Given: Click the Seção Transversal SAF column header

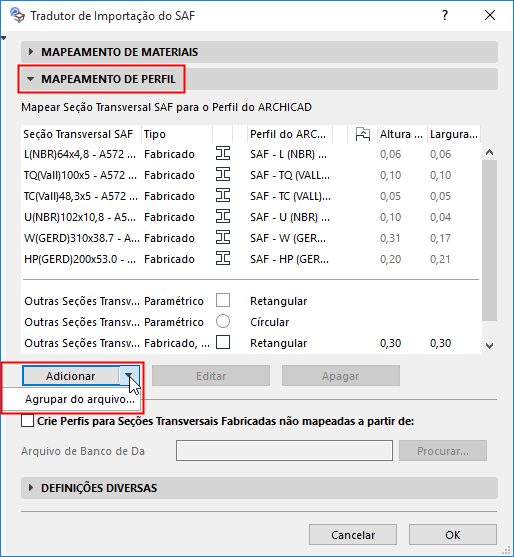Looking at the screenshot, I should point(81,134).
